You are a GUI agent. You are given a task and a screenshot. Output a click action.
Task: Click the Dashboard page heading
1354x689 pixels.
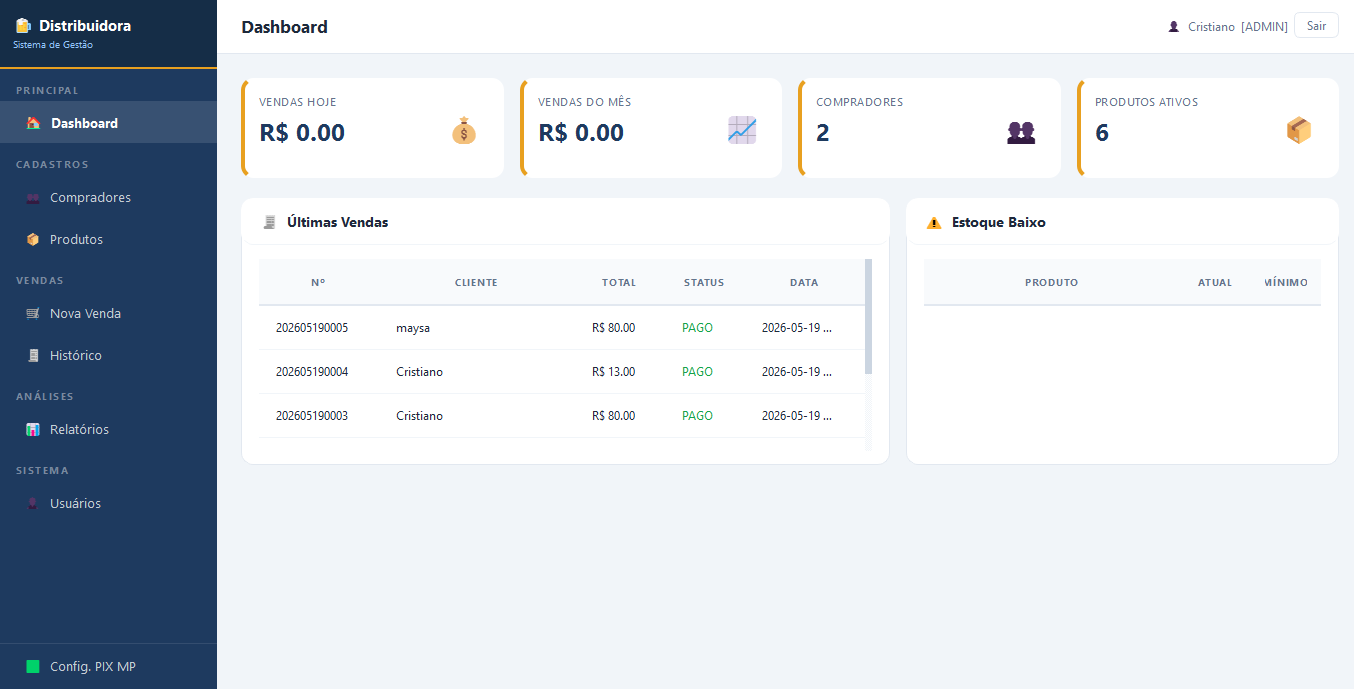(x=284, y=27)
